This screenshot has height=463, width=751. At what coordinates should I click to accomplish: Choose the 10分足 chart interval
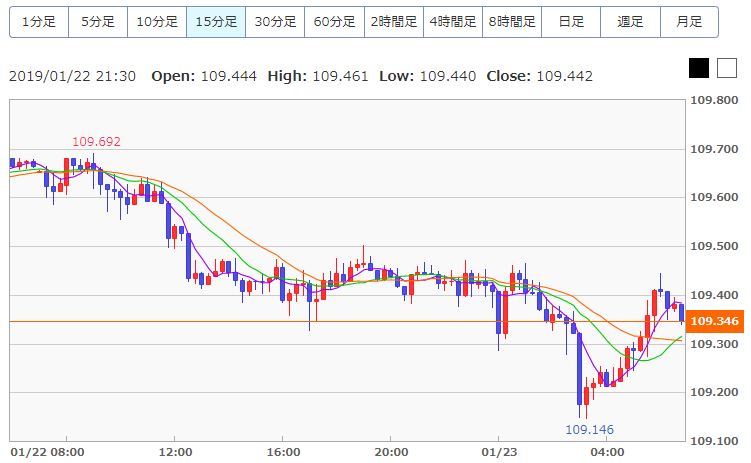point(157,22)
